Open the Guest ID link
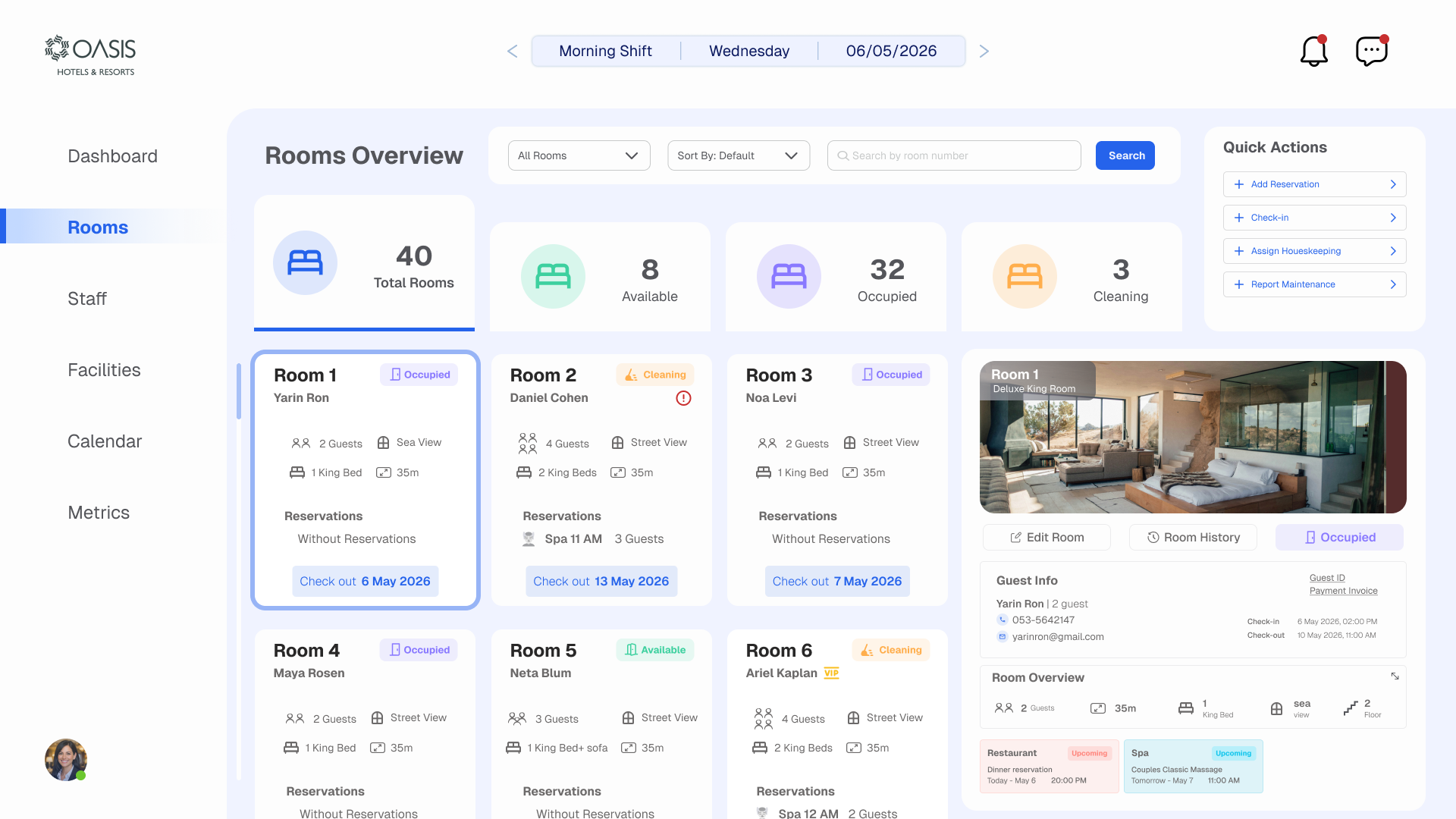 (1327, 578)
